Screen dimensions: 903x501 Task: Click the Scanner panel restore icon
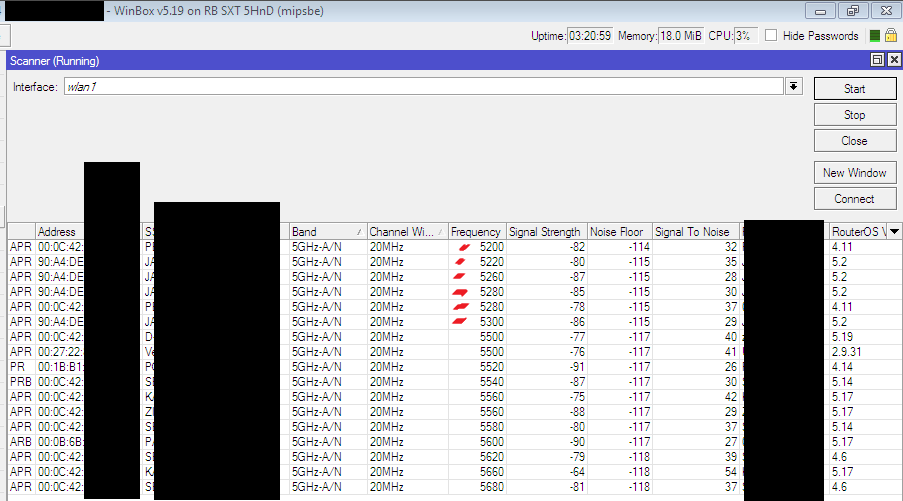[x=877, y=60]
